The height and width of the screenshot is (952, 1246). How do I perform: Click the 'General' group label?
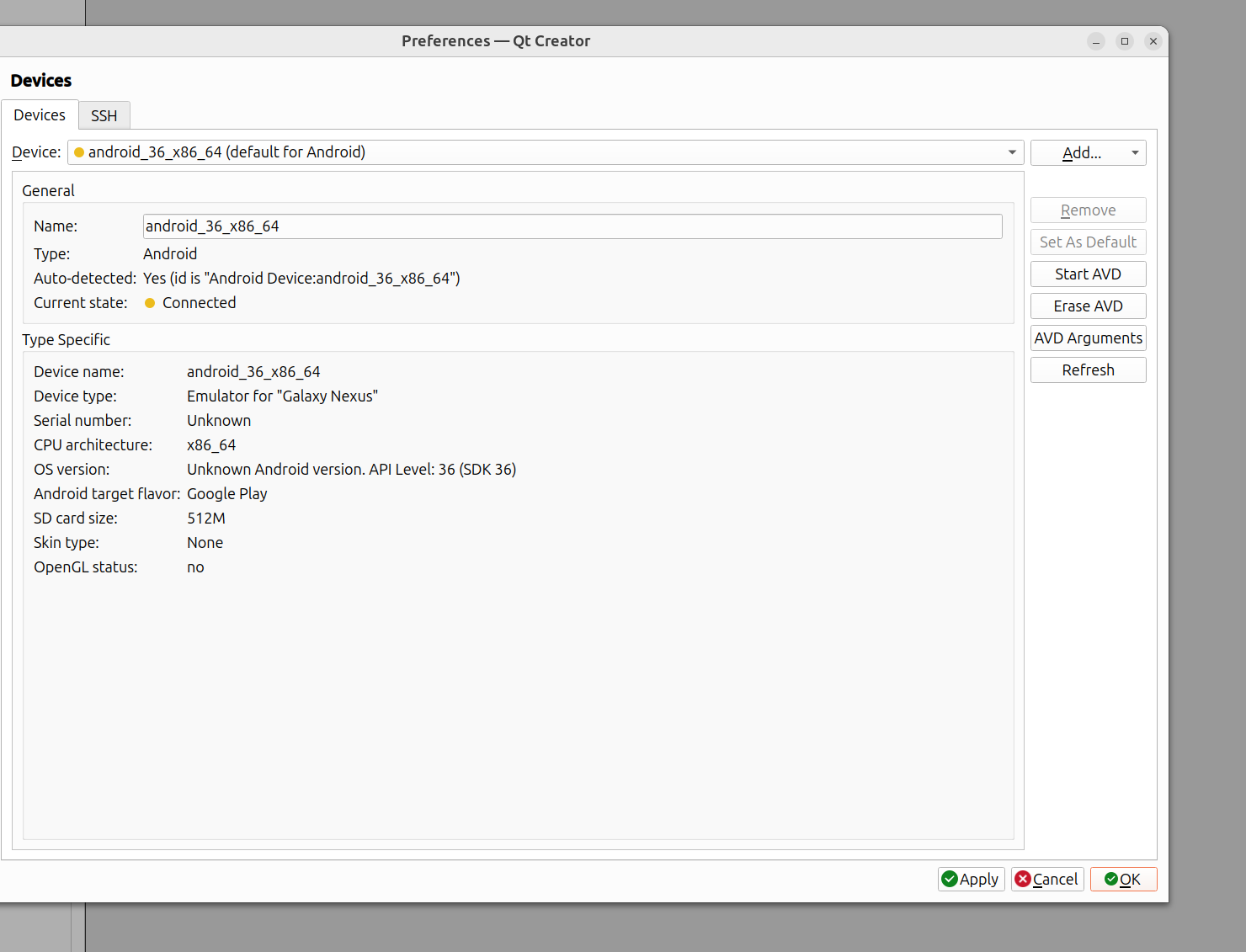(48, 191)
